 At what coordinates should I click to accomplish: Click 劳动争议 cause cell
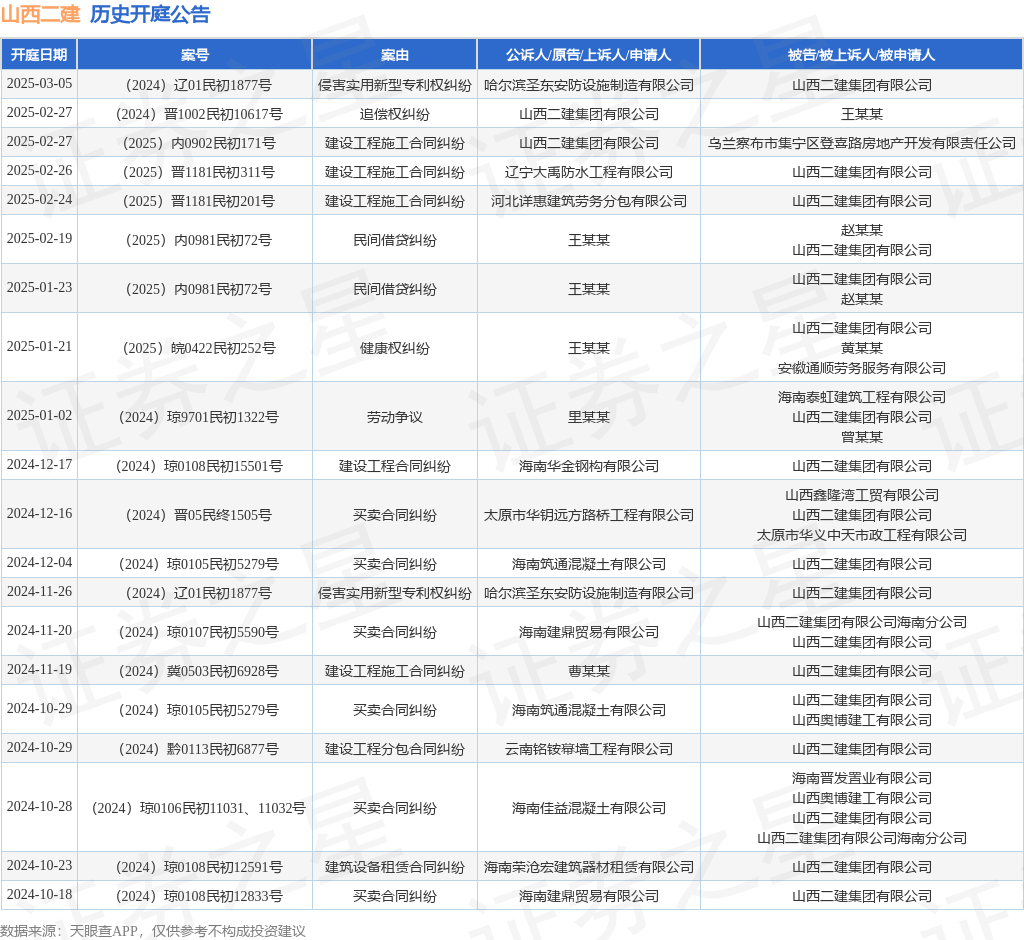click(395, 417)
